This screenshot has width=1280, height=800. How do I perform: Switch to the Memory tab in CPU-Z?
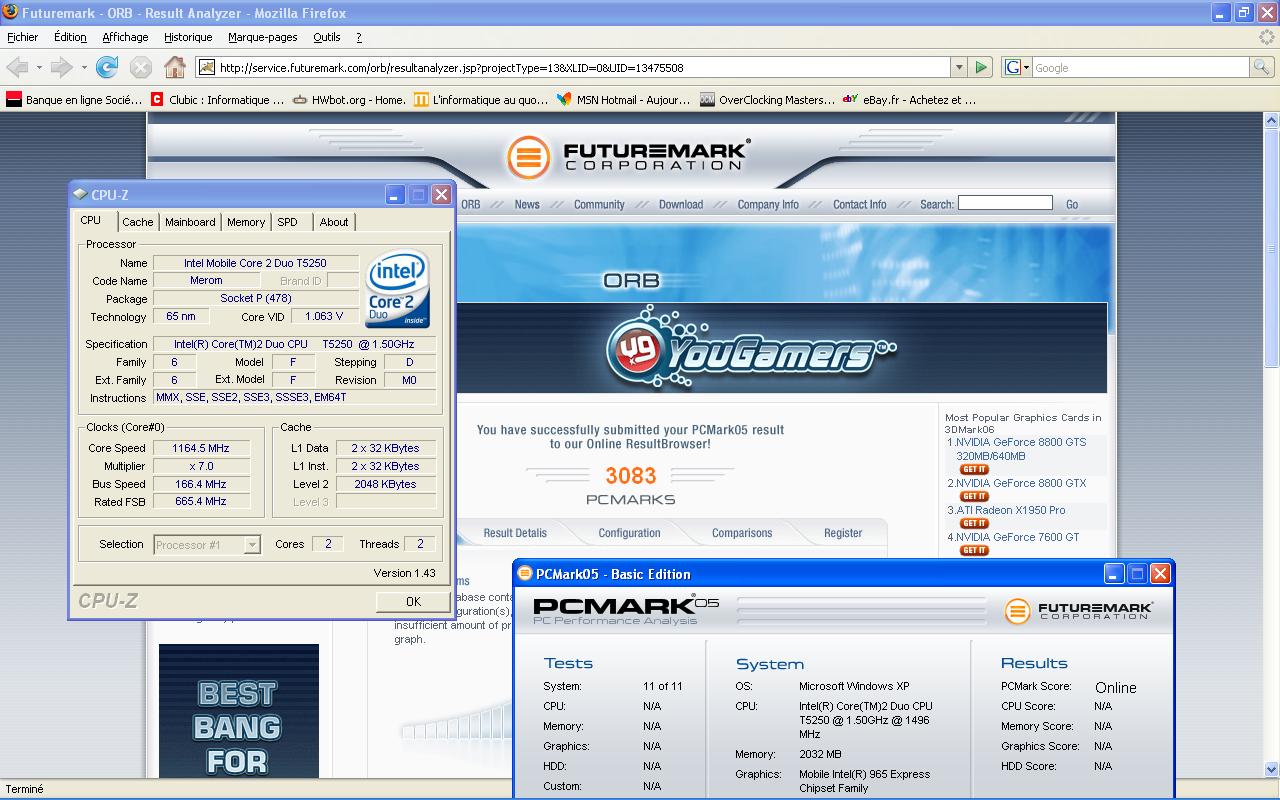coord(246,222)
